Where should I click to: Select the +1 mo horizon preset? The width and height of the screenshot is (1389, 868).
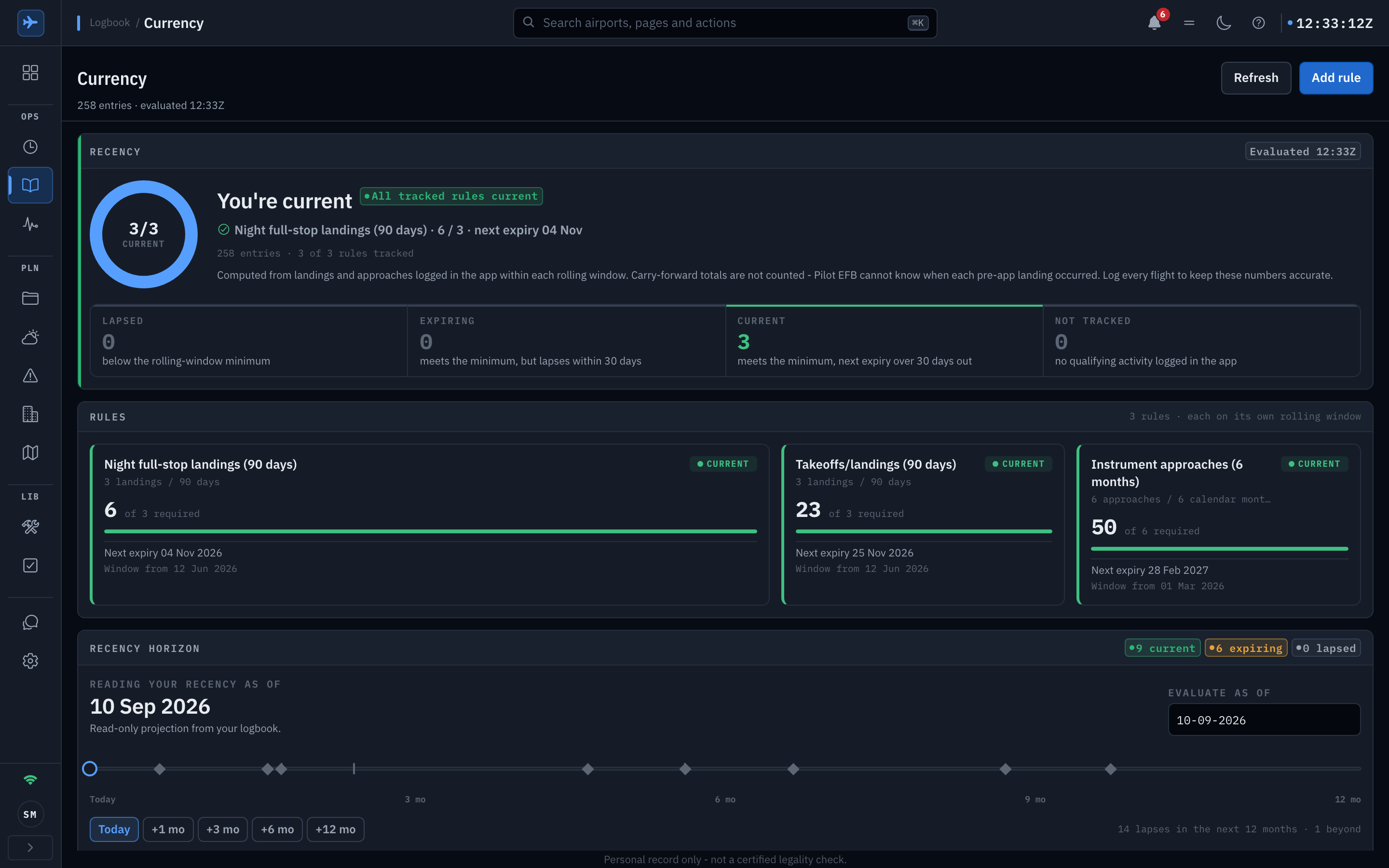168,829
